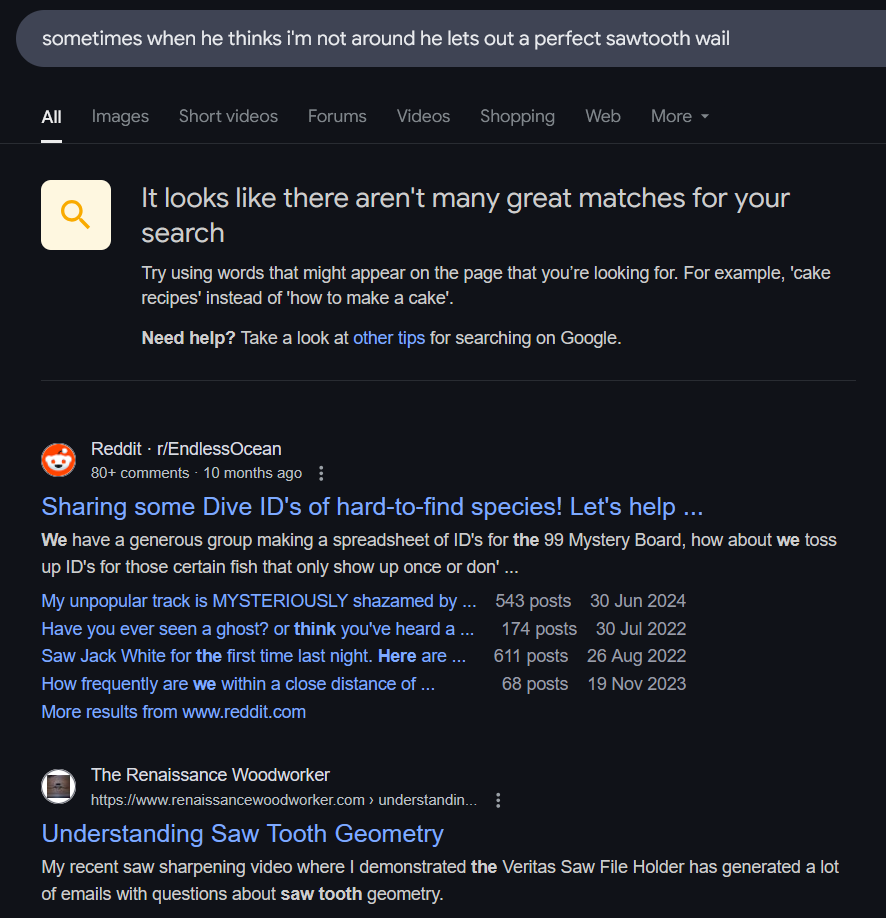Select the Web results tab

pyautogui.click(x=603, y=117)
